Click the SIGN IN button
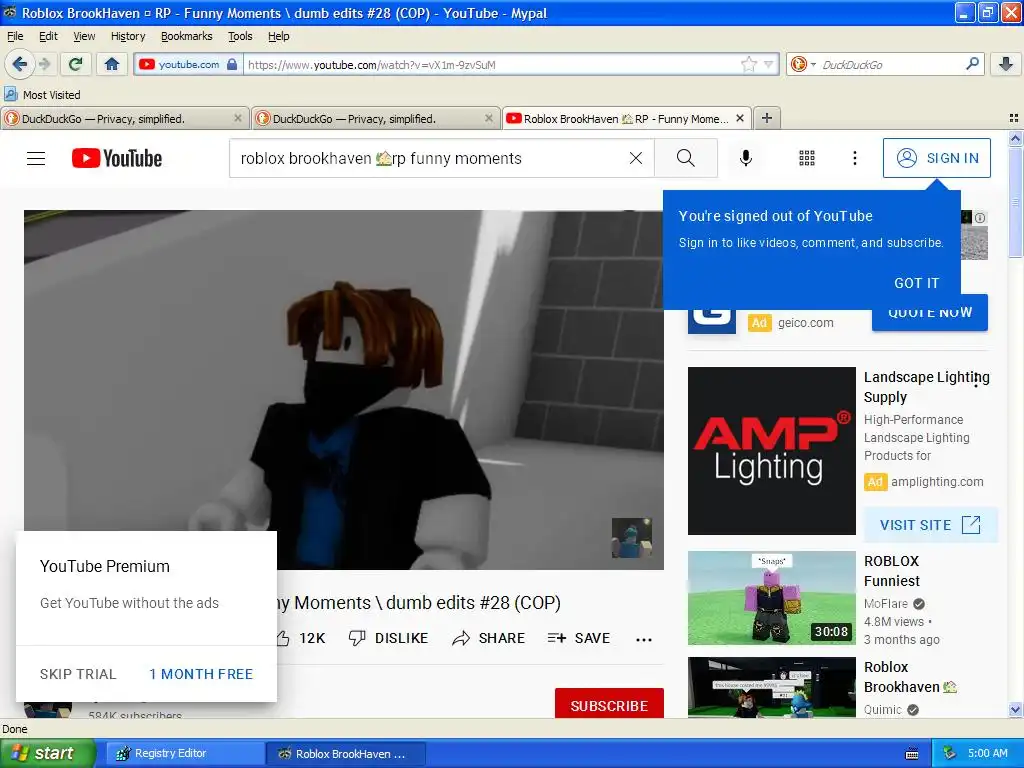Viewport: 1024px width, 768px height. click(936, 158)
